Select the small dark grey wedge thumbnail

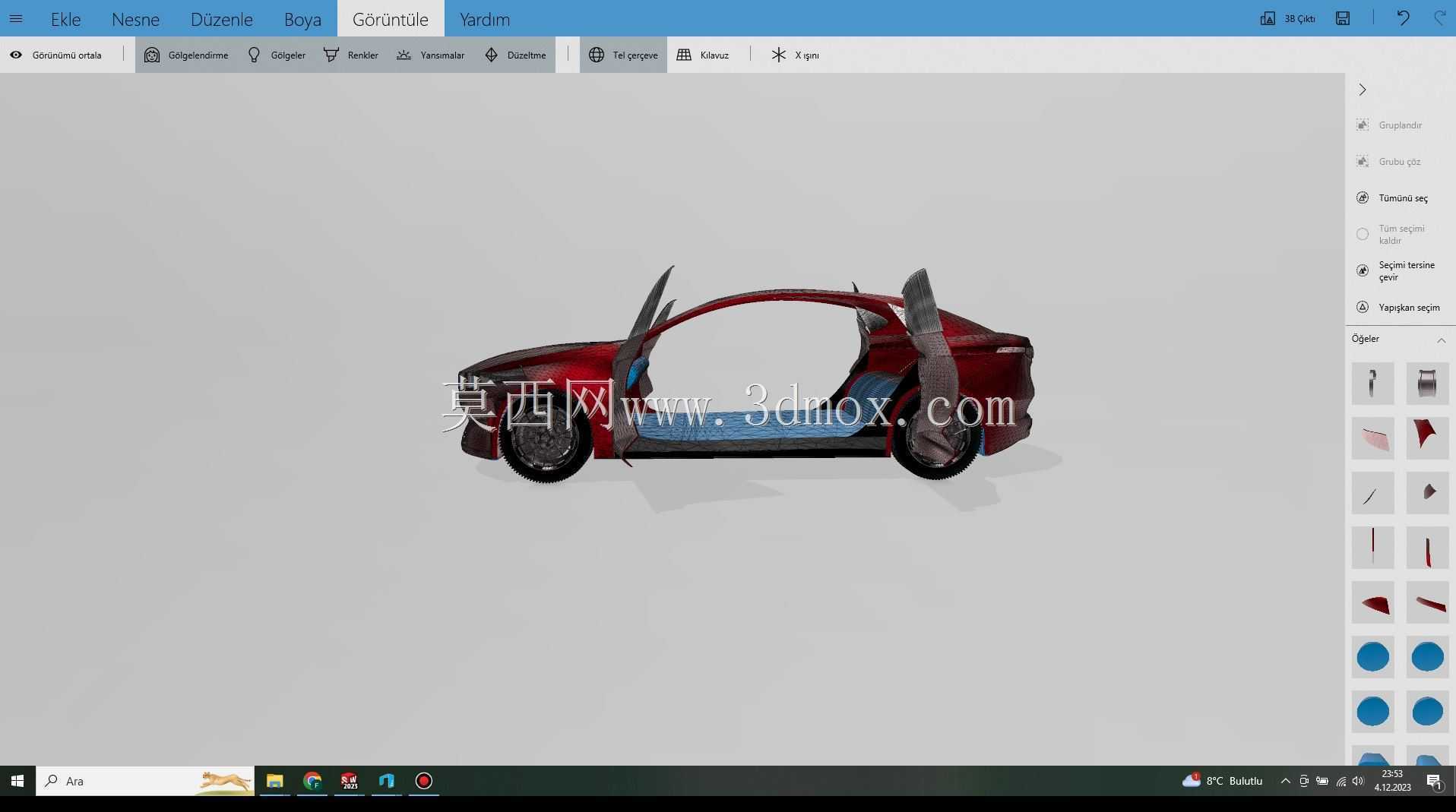coord(1427,493)
